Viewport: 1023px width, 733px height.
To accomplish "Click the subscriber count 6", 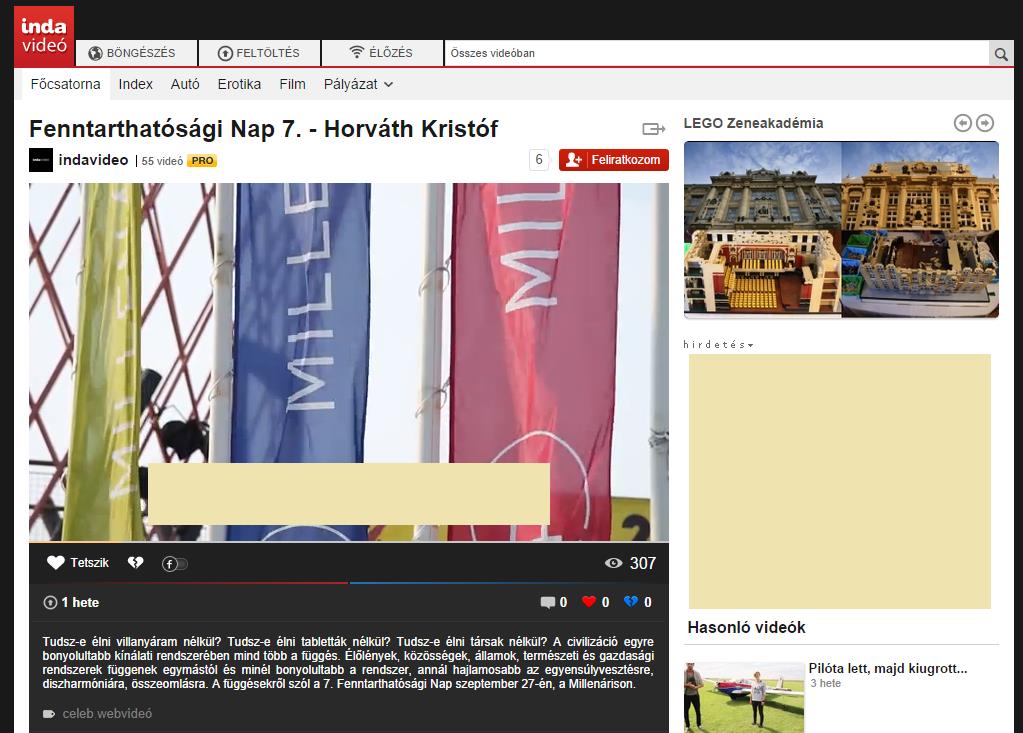I will pyautogui.click(x=539, y=160).
